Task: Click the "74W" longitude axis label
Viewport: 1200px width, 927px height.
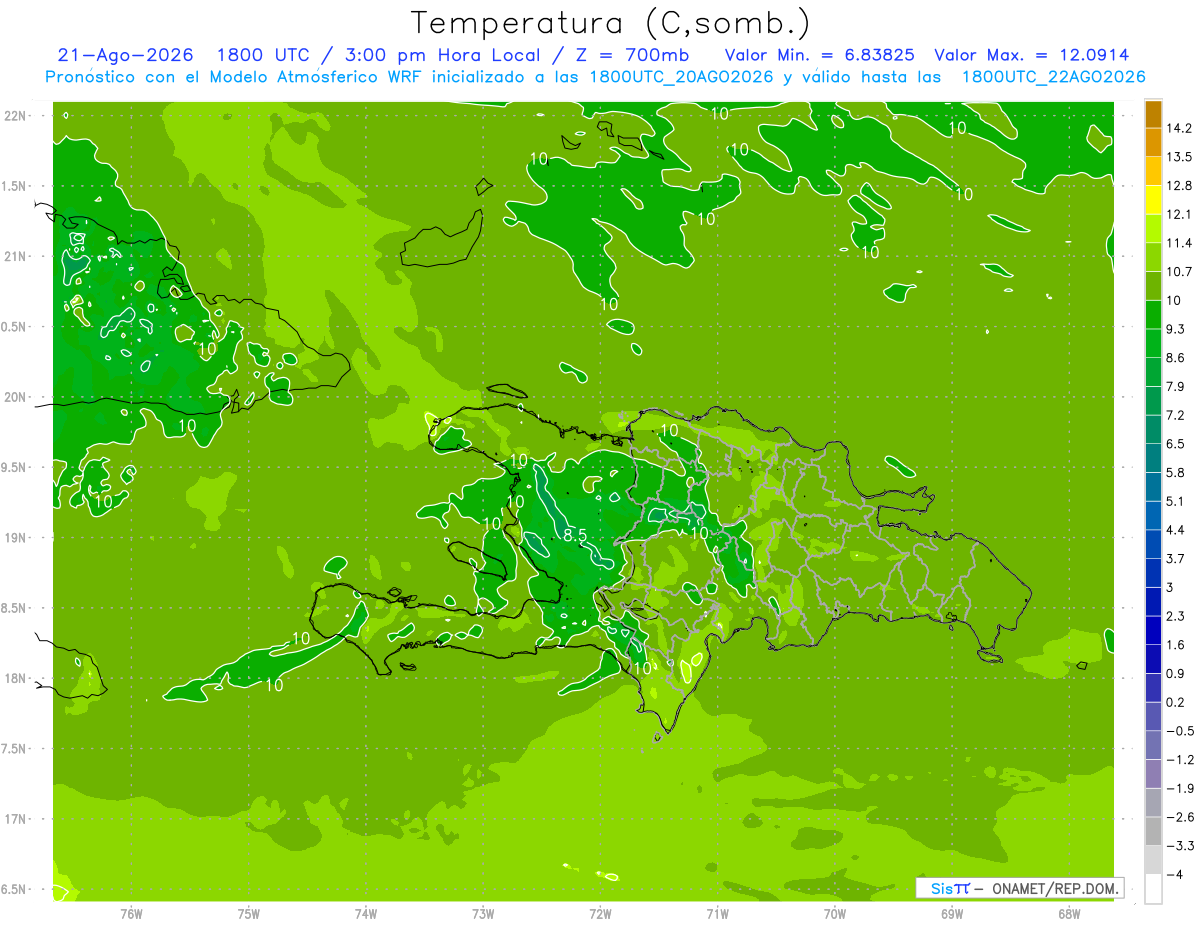Action: [x=366, y=914]
